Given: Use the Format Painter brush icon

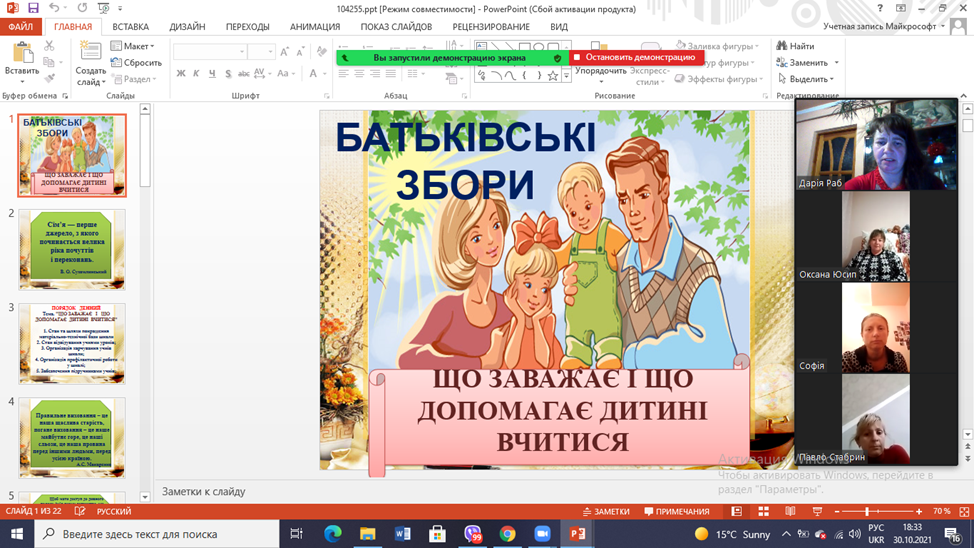Looking at the screenshot, I should [x=49, y=78].
